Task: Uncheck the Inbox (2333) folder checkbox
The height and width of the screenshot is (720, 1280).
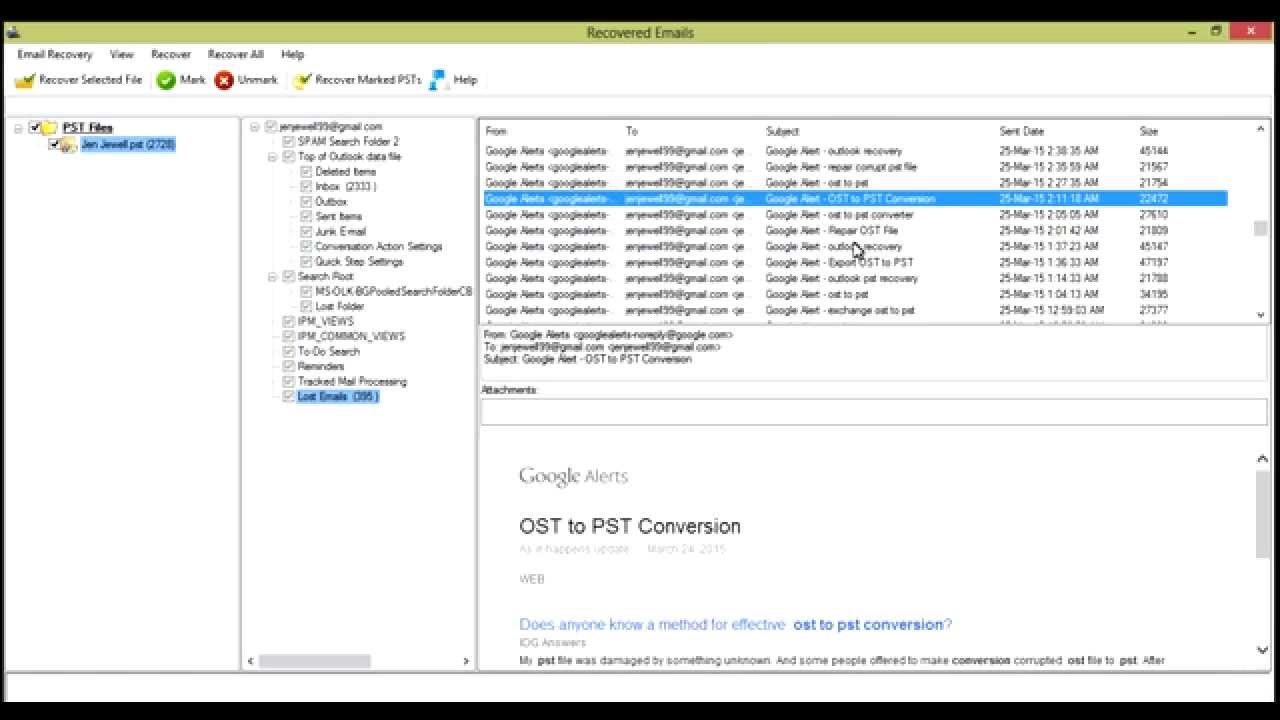Action: click(306, 187)
